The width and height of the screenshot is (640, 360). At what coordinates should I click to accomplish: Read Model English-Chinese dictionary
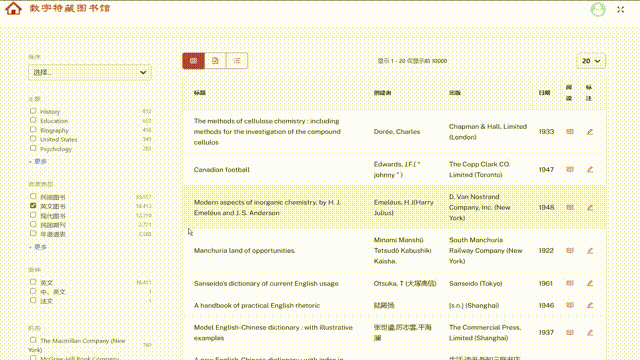pyautogui.click(x=570, y=332)
